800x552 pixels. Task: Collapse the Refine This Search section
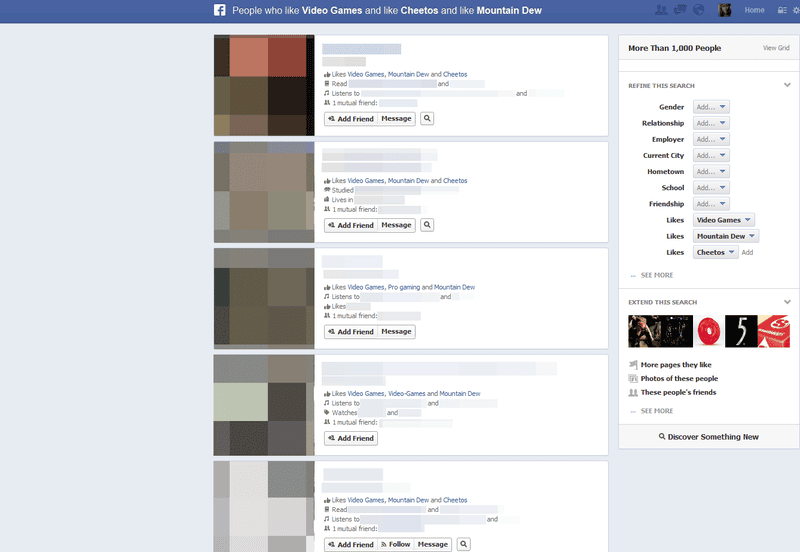(787, 85)
